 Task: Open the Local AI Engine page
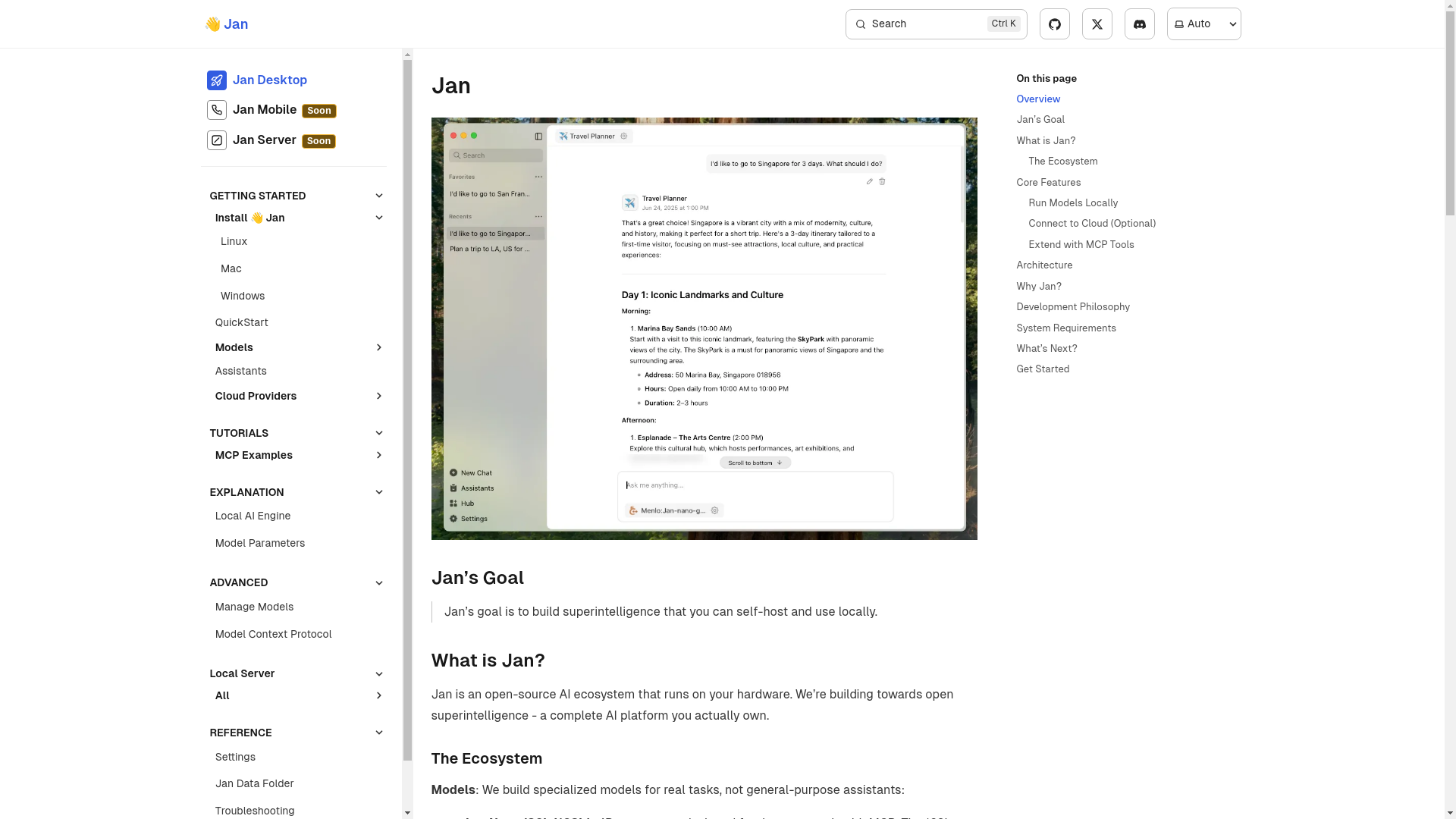coord(253,516)
